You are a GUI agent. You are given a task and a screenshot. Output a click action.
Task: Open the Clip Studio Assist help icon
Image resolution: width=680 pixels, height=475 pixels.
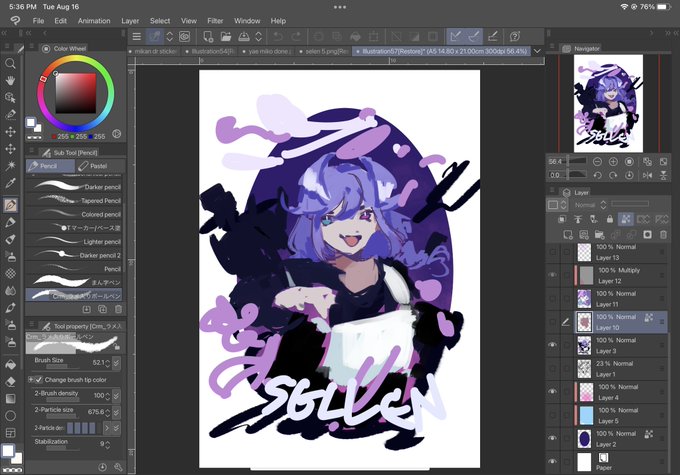click(515, 36)
